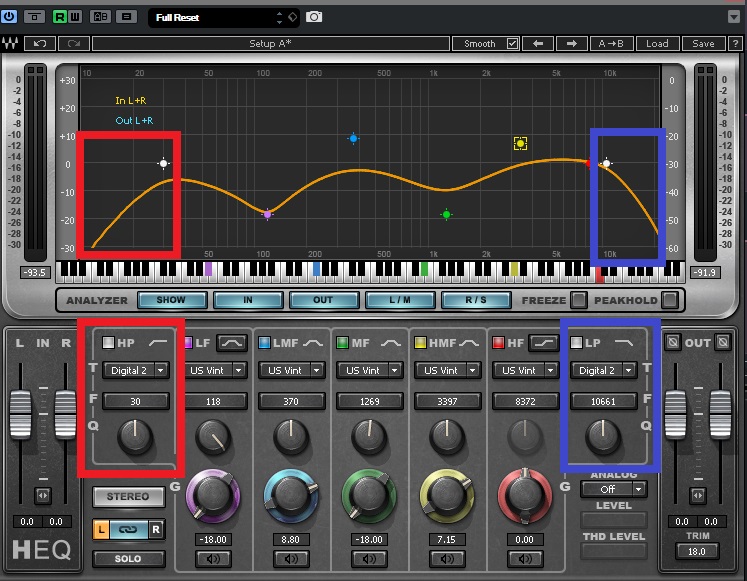The image size is (747, 581).
Task: Click the left input fader handle
Action: tap(20, 414)
